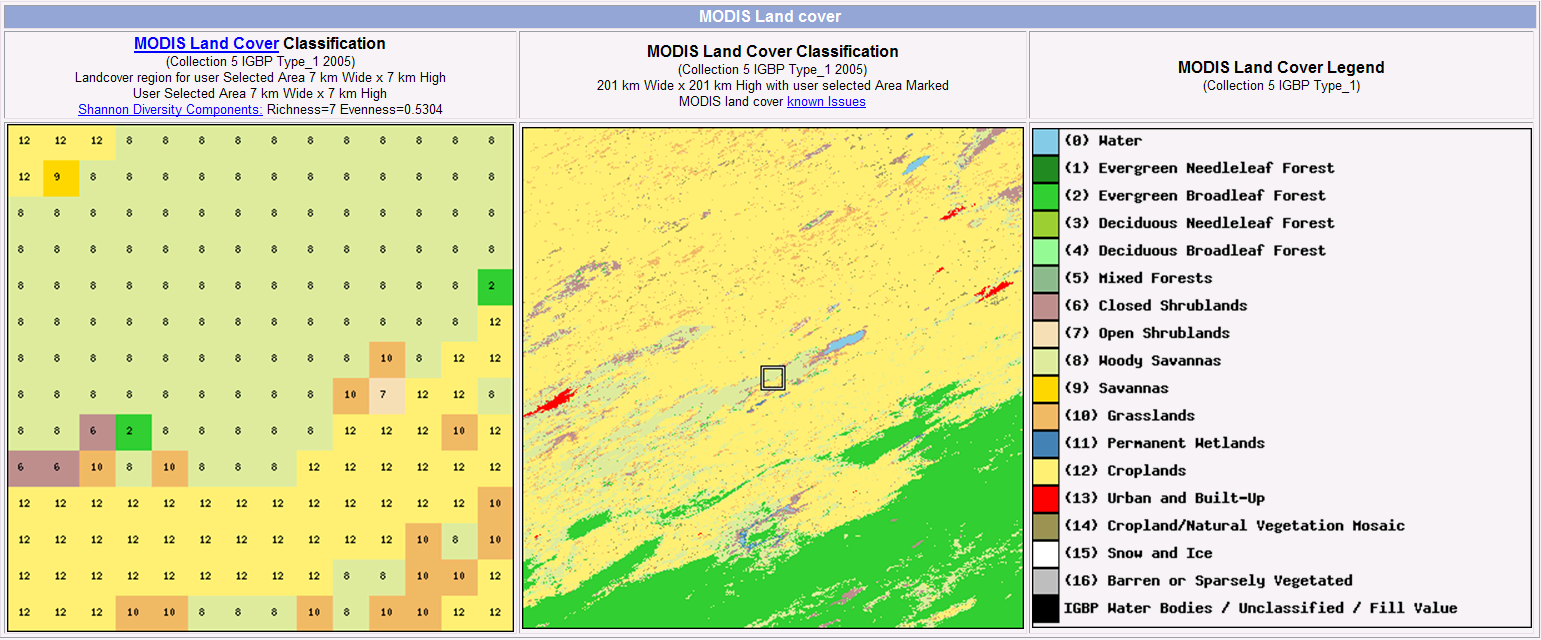Click the Mixed Forests legend swatch

click(x=1045, y=279)
